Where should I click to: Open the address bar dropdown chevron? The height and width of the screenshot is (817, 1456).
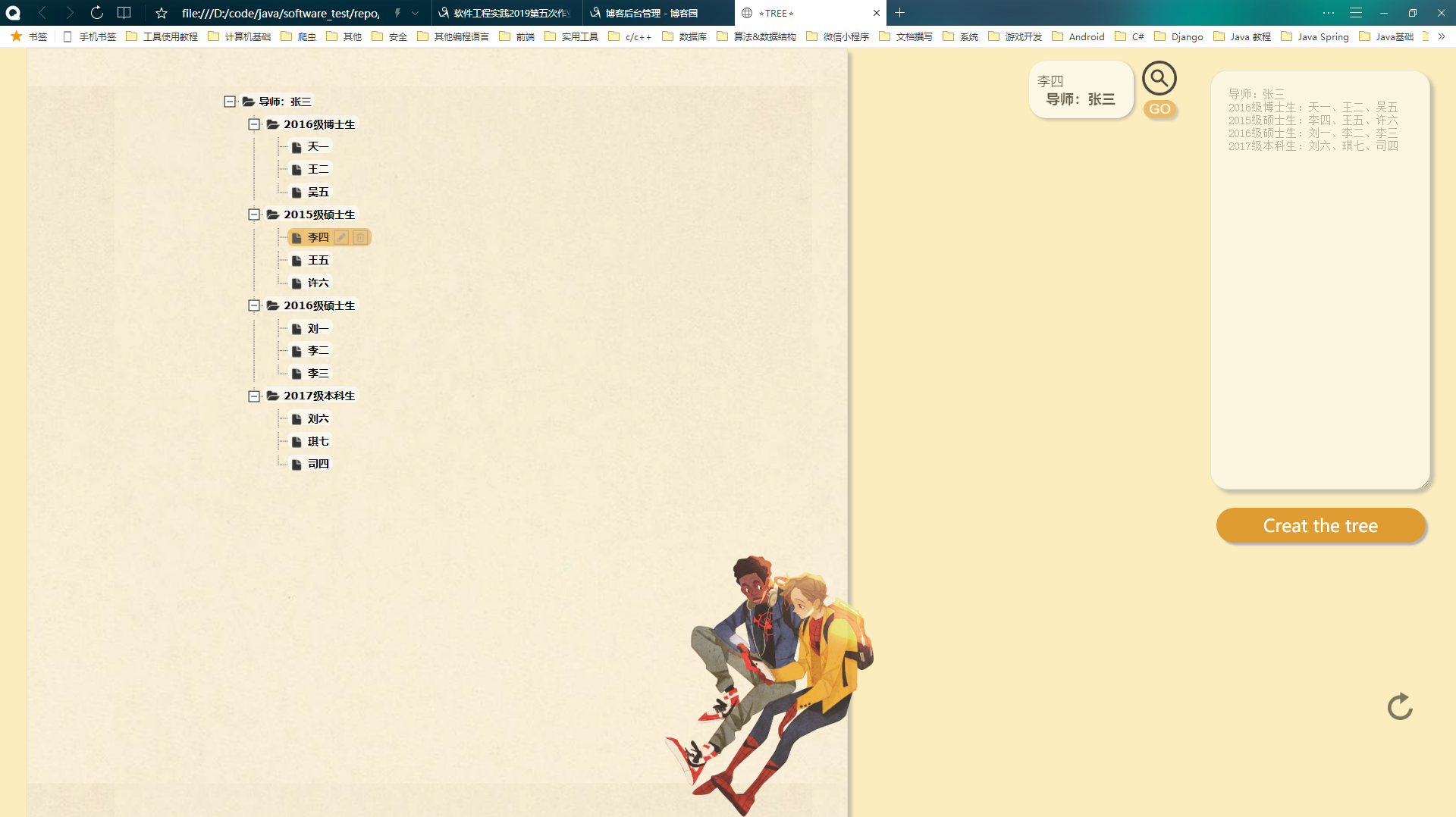click(x=416, y=13)
